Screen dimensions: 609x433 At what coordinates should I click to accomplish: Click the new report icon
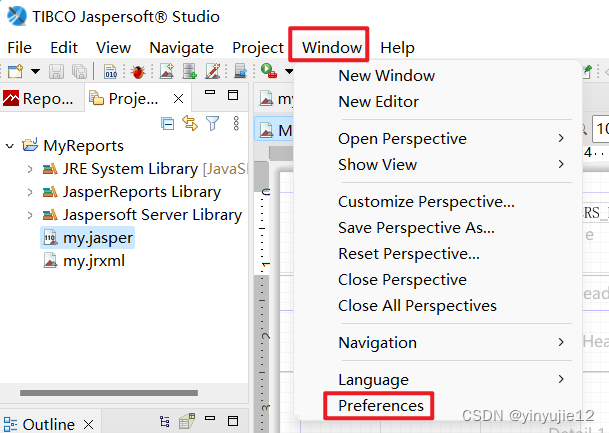[167, 71]
